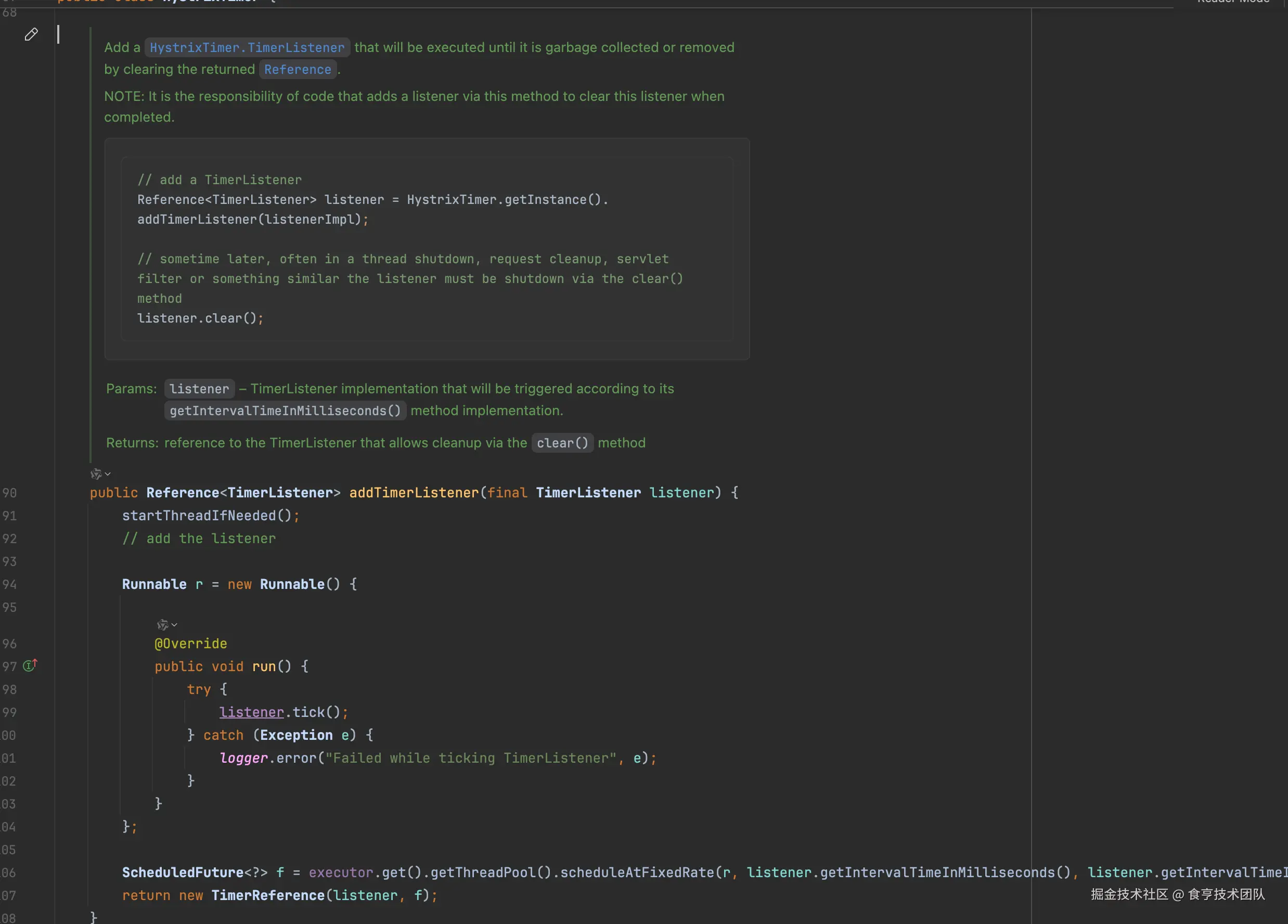The height and width of the screenshot is (924, 1288).
Task: Click gutter line number 90 to set breakpoint
Action: [x=10, y=493]
